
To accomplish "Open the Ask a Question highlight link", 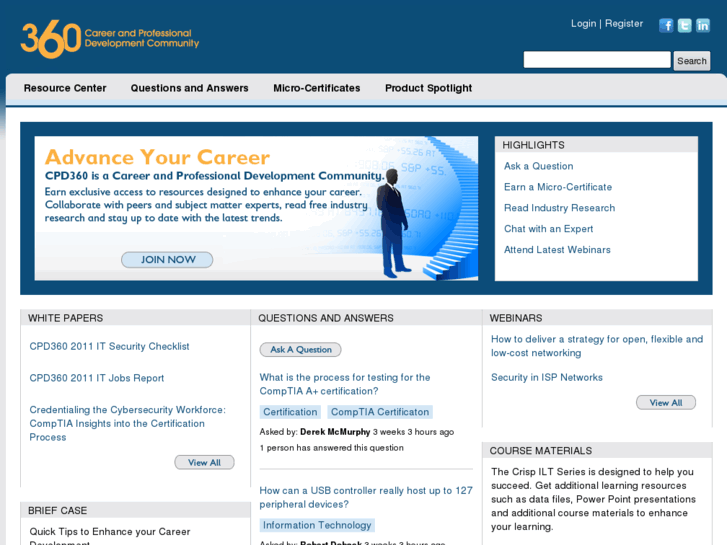I will 538,166.
